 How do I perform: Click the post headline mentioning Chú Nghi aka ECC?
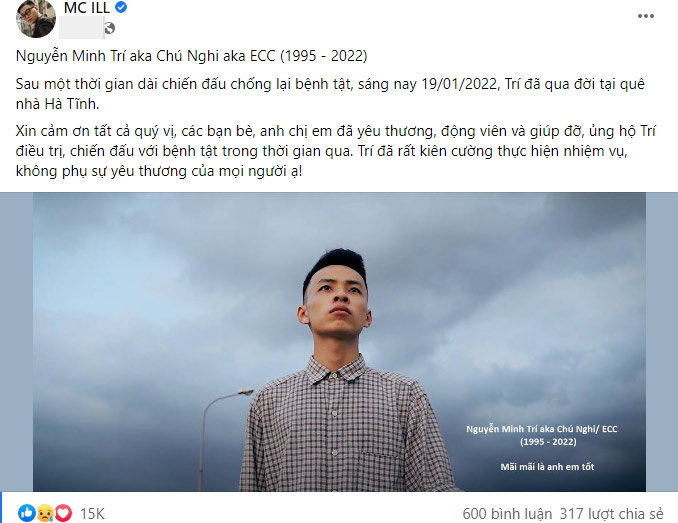coord(192,56)
